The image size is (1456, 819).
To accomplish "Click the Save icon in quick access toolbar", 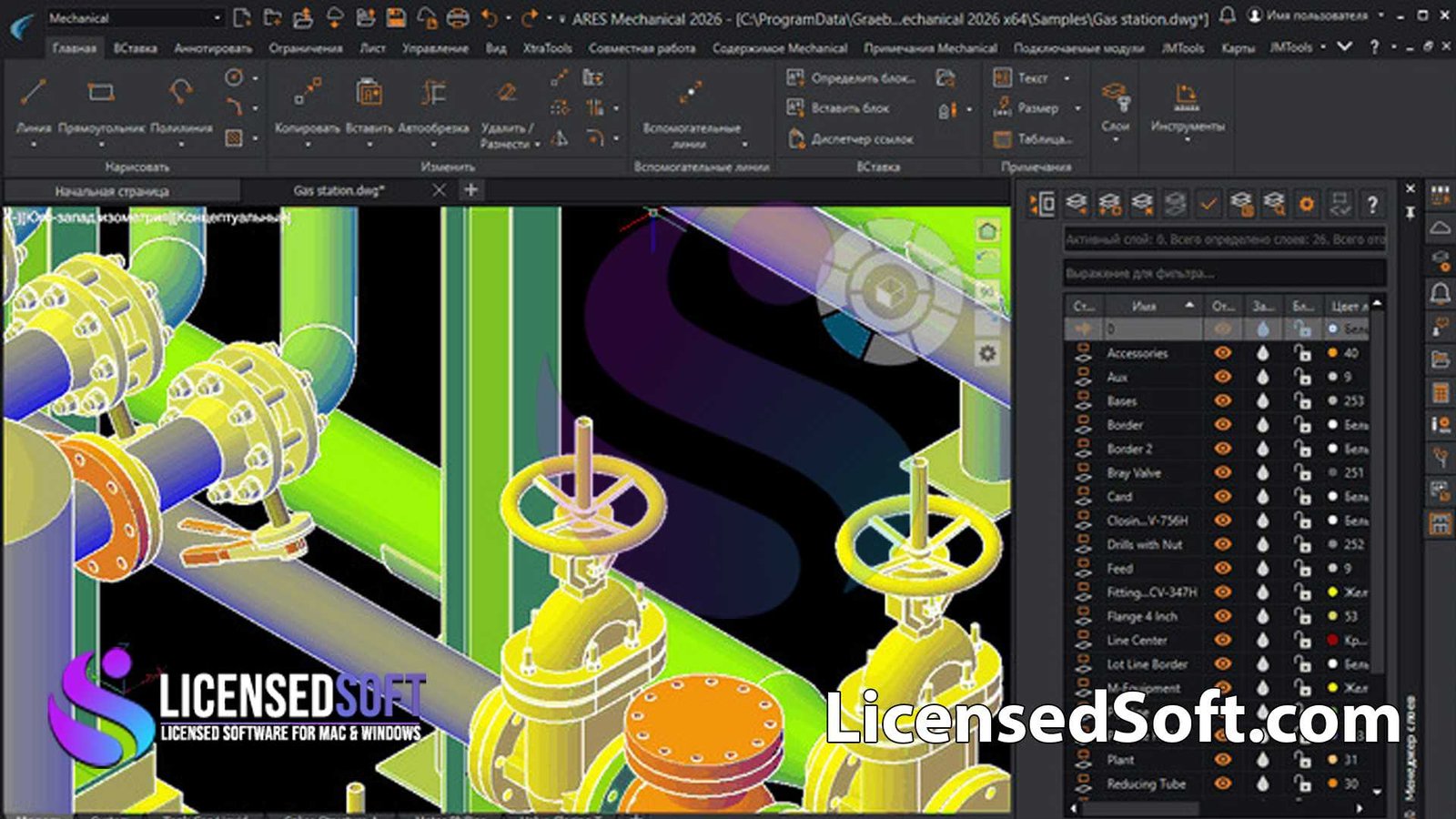I will [x=396, y=17].
